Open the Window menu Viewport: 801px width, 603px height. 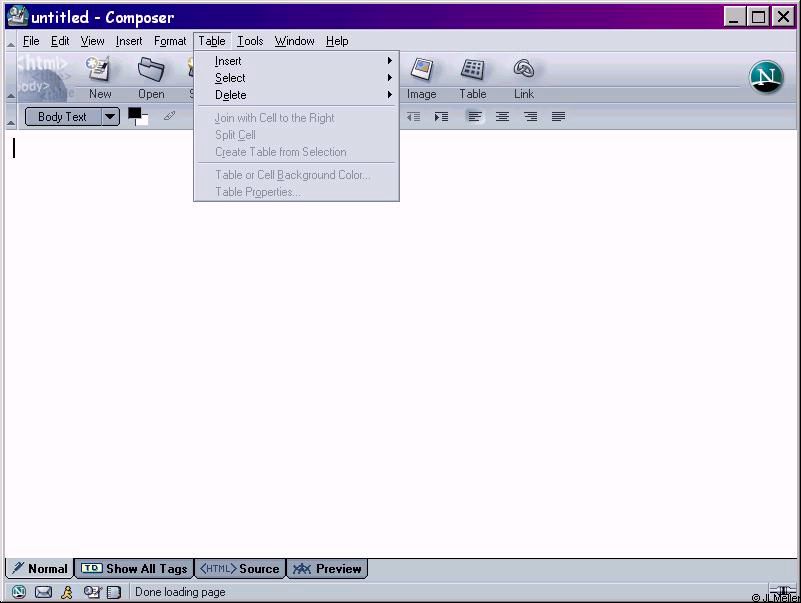(295, 41)
